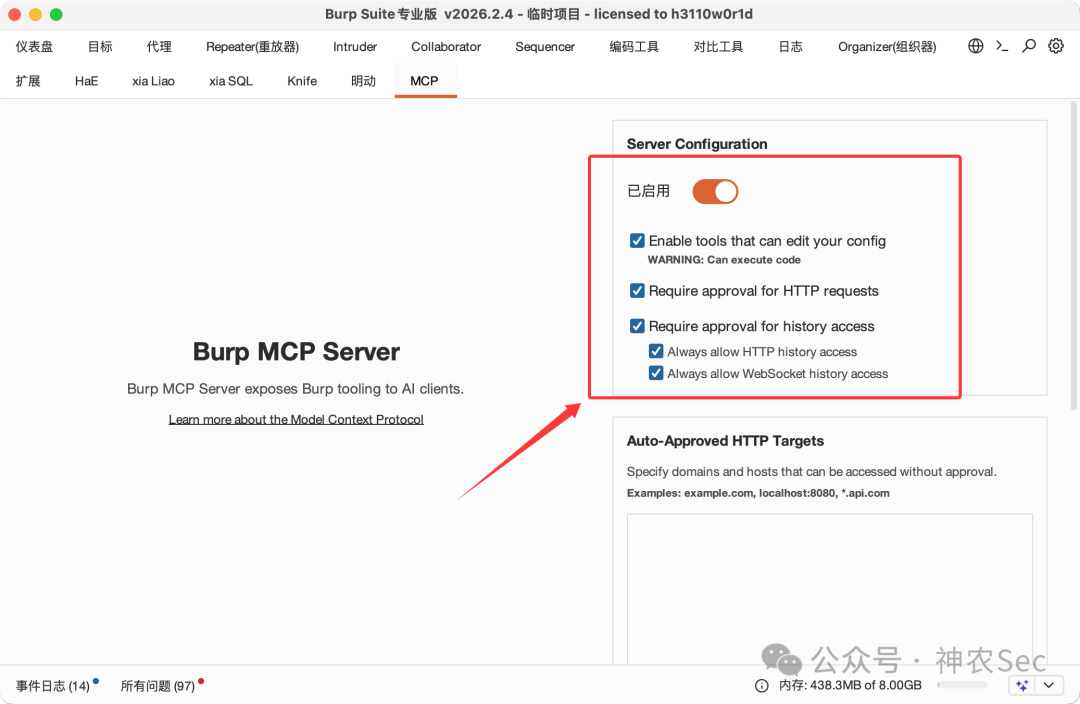Click the 内存: 438.3MB of 8.00GB text
The image size is (1080, 704).
850,685
